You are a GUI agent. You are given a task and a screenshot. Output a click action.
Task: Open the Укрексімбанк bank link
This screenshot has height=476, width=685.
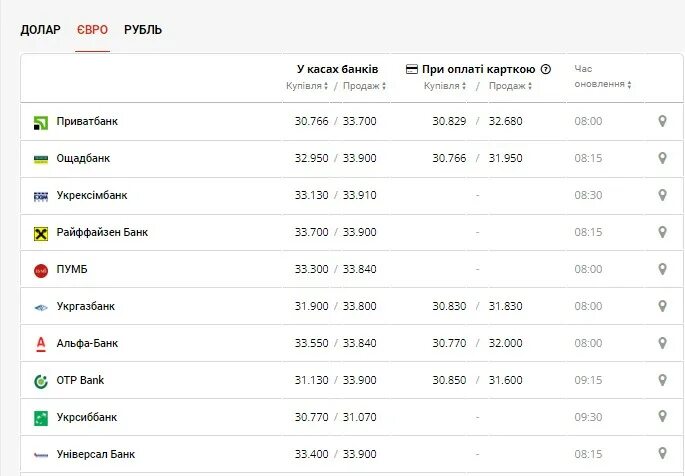[x=92, y=195]
